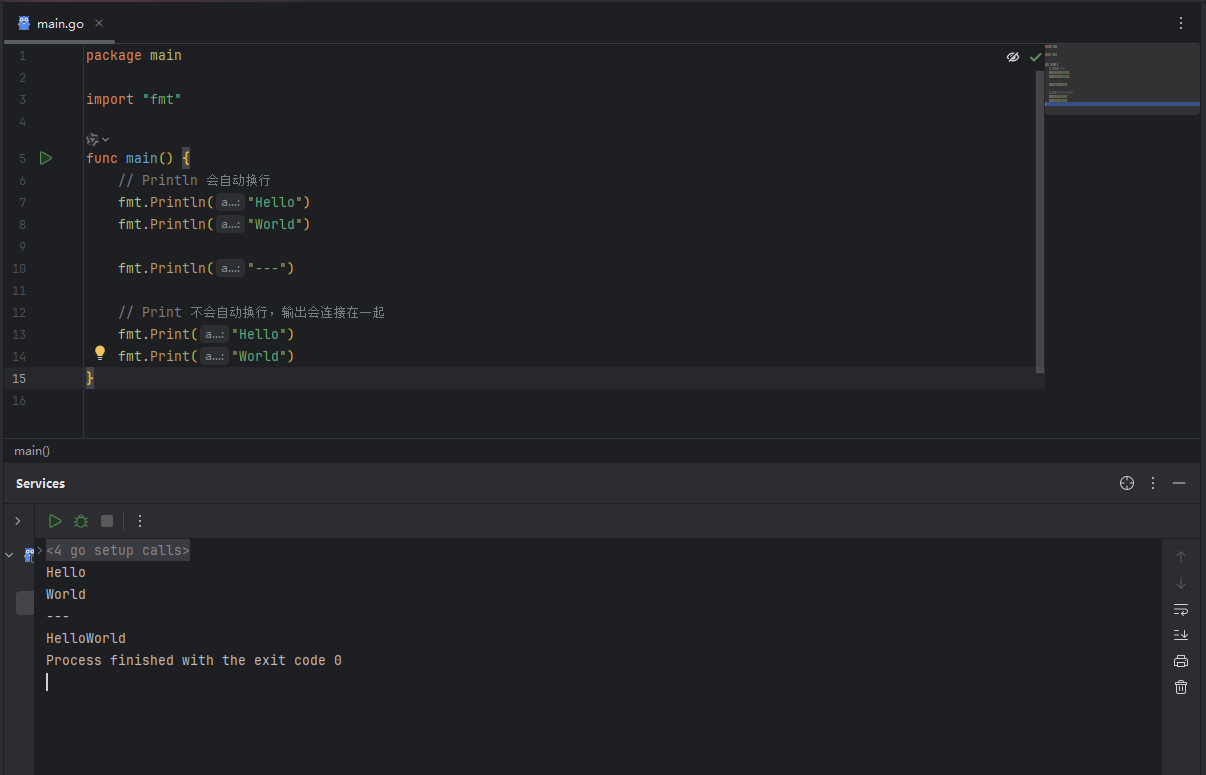Click the green checkmark inspection status
The image size is (1206, 775).
click(1035, 57)
